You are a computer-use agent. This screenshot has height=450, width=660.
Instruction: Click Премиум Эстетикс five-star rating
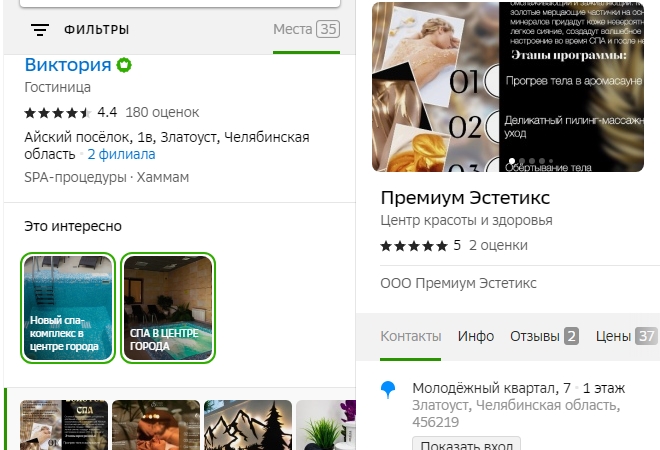[x=413, y=245]
